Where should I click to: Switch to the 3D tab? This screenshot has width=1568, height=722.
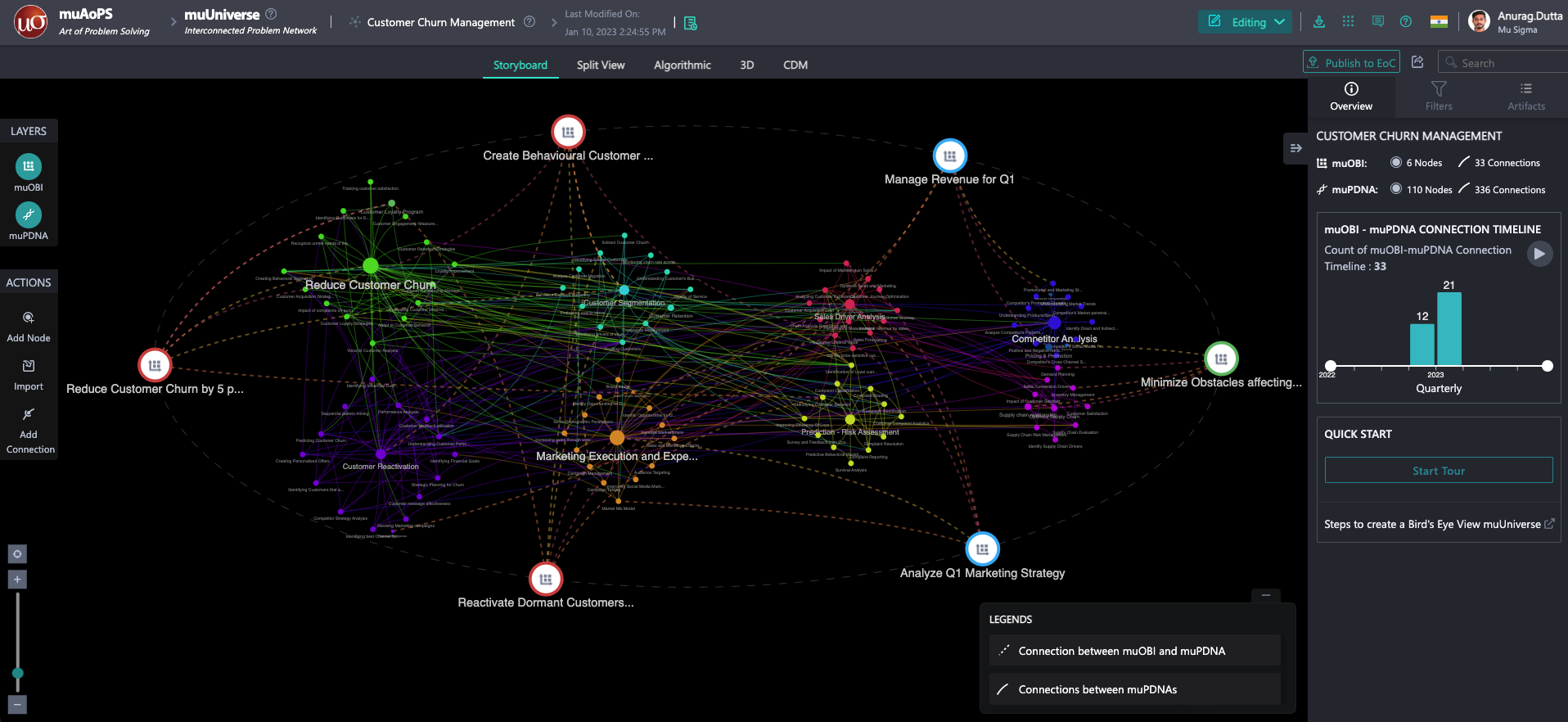coord(746,65)
